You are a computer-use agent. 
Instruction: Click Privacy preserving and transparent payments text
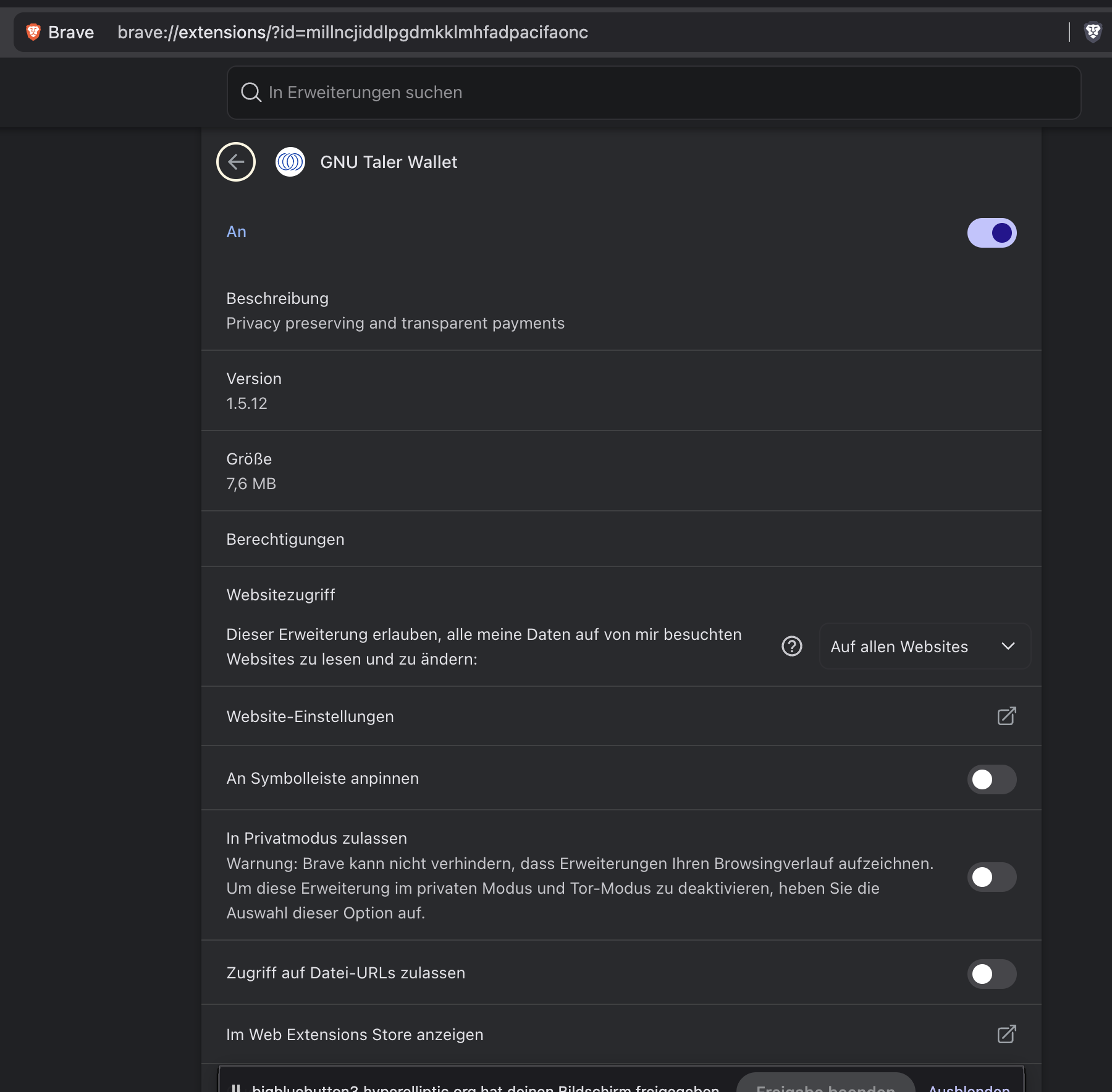395,323
